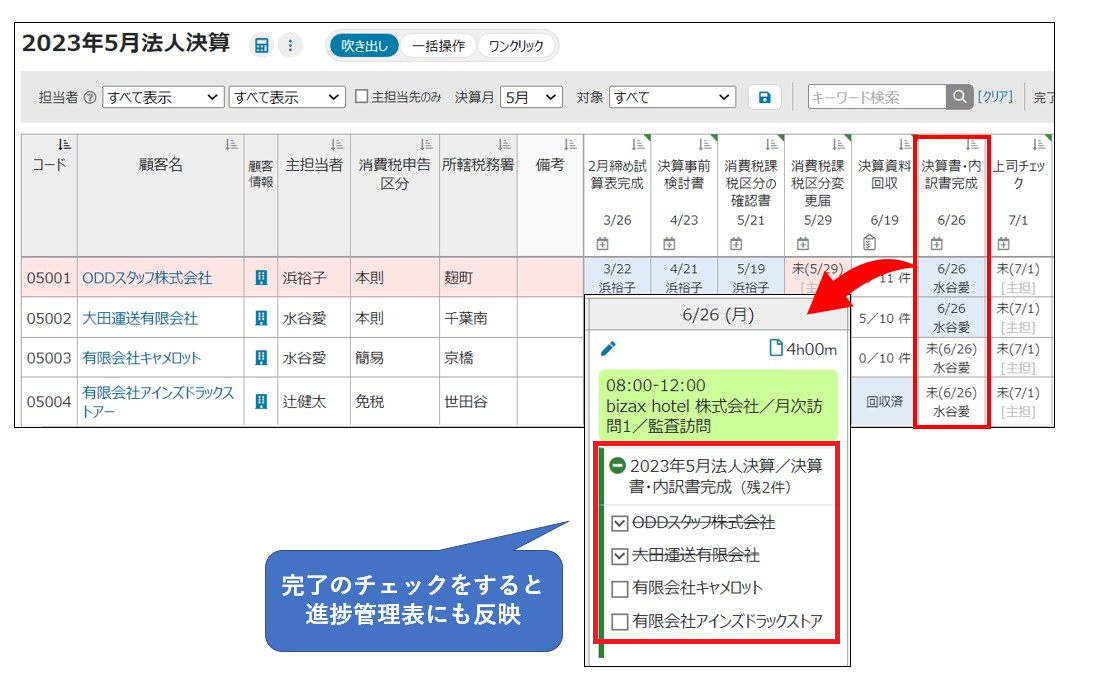Open the three-dot options menu near title
This screenshot has width=1120, height=682.
[290, 45]
